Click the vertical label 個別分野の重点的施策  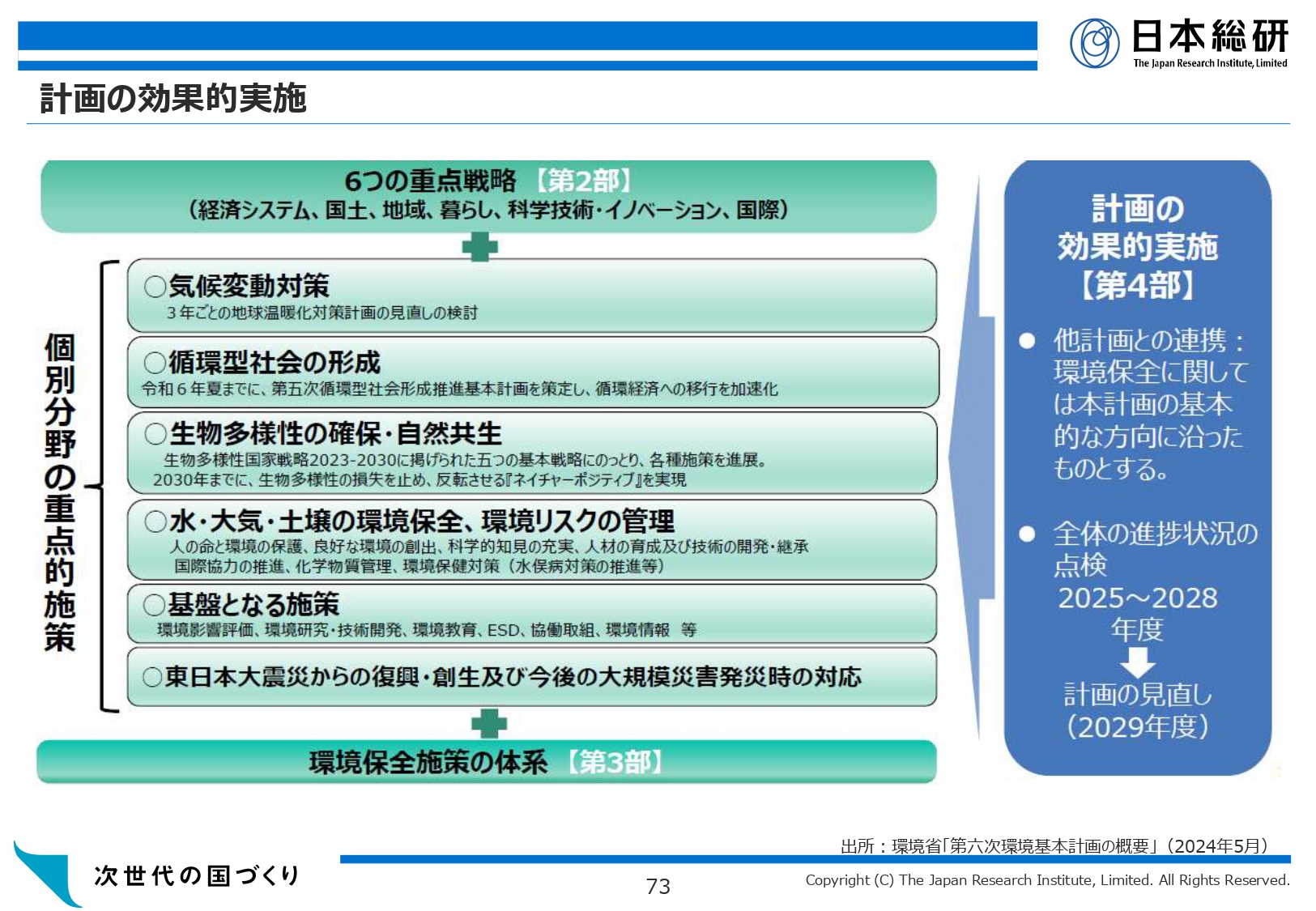click(60, 492)
